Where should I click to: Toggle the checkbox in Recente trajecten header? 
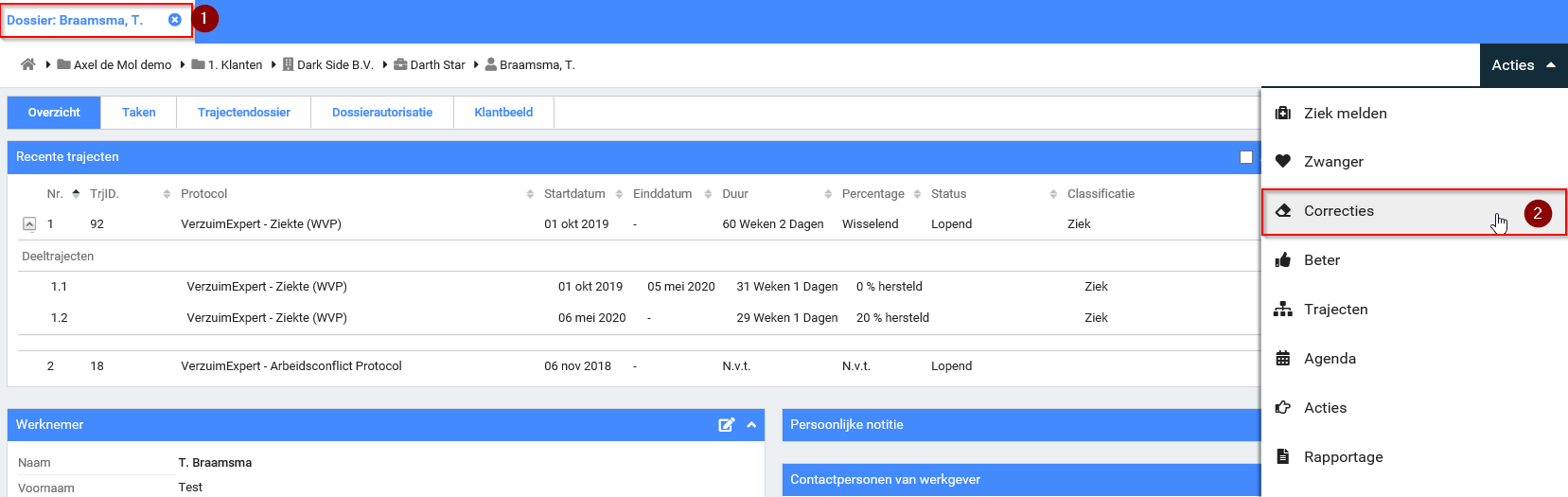1245,157
